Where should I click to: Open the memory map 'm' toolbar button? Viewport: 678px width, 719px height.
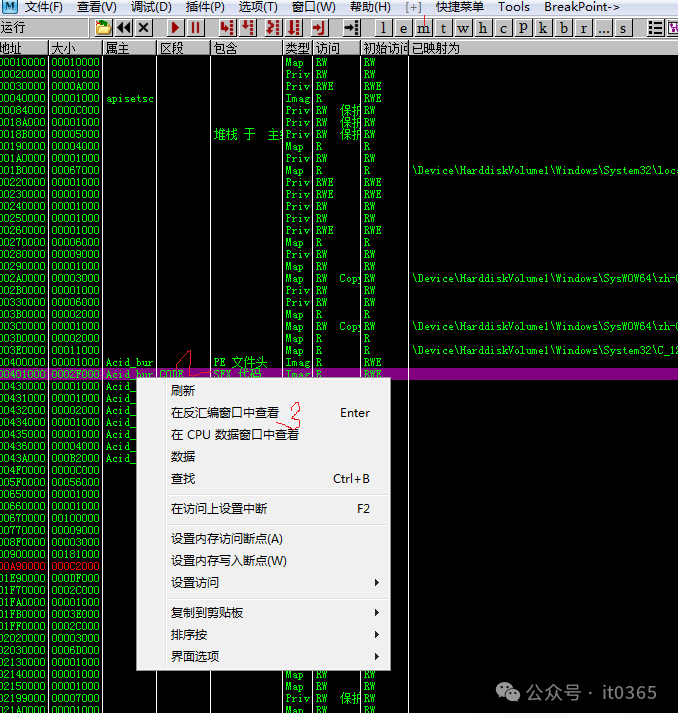pyautogui.click(x=423, y=28)
